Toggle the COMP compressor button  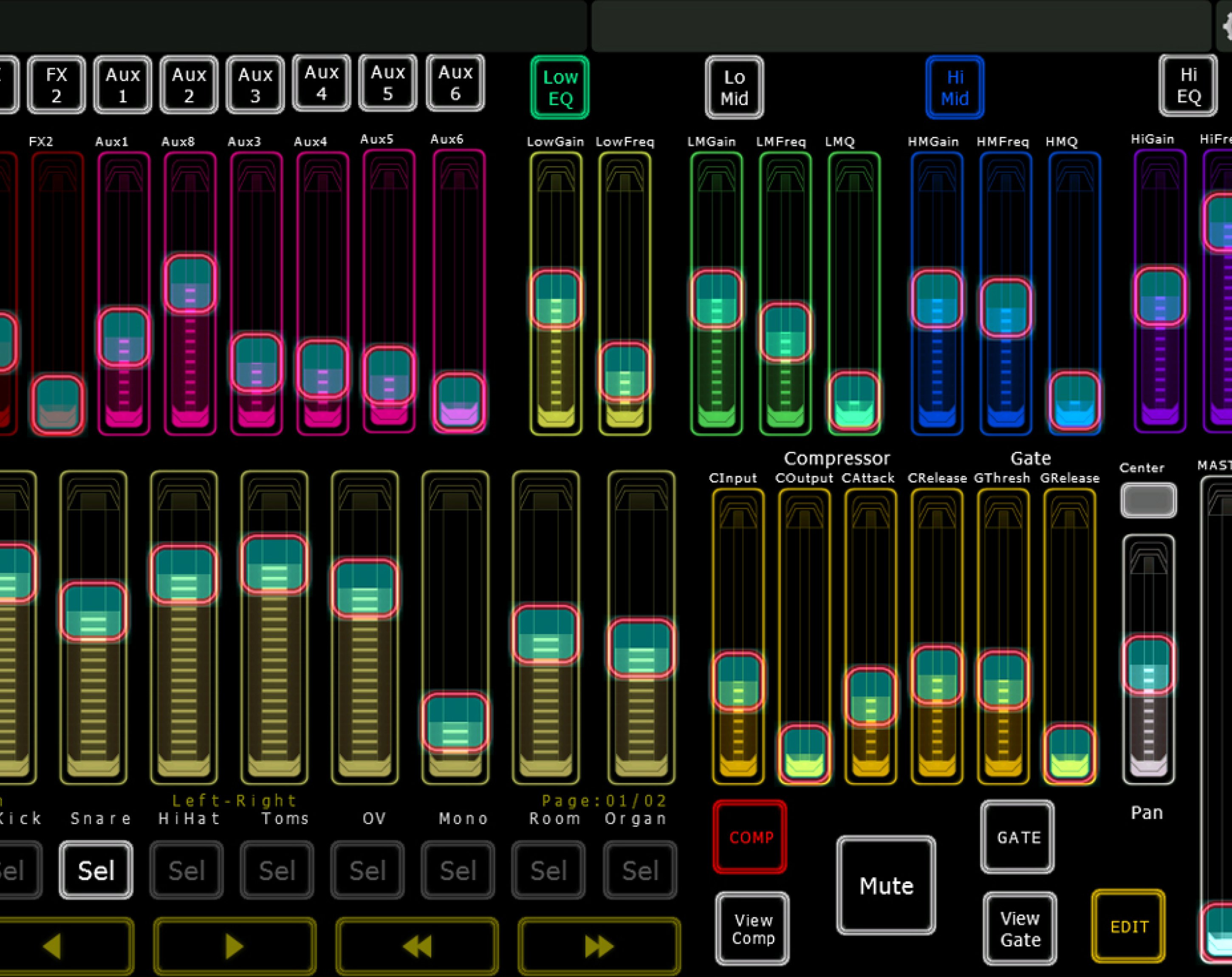tap(750, 837)
